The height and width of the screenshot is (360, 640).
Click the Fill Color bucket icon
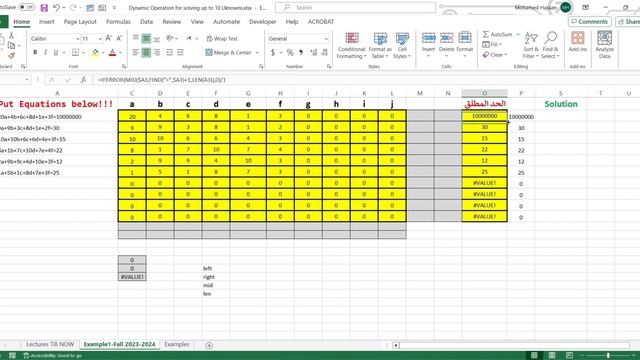(95, 53)
